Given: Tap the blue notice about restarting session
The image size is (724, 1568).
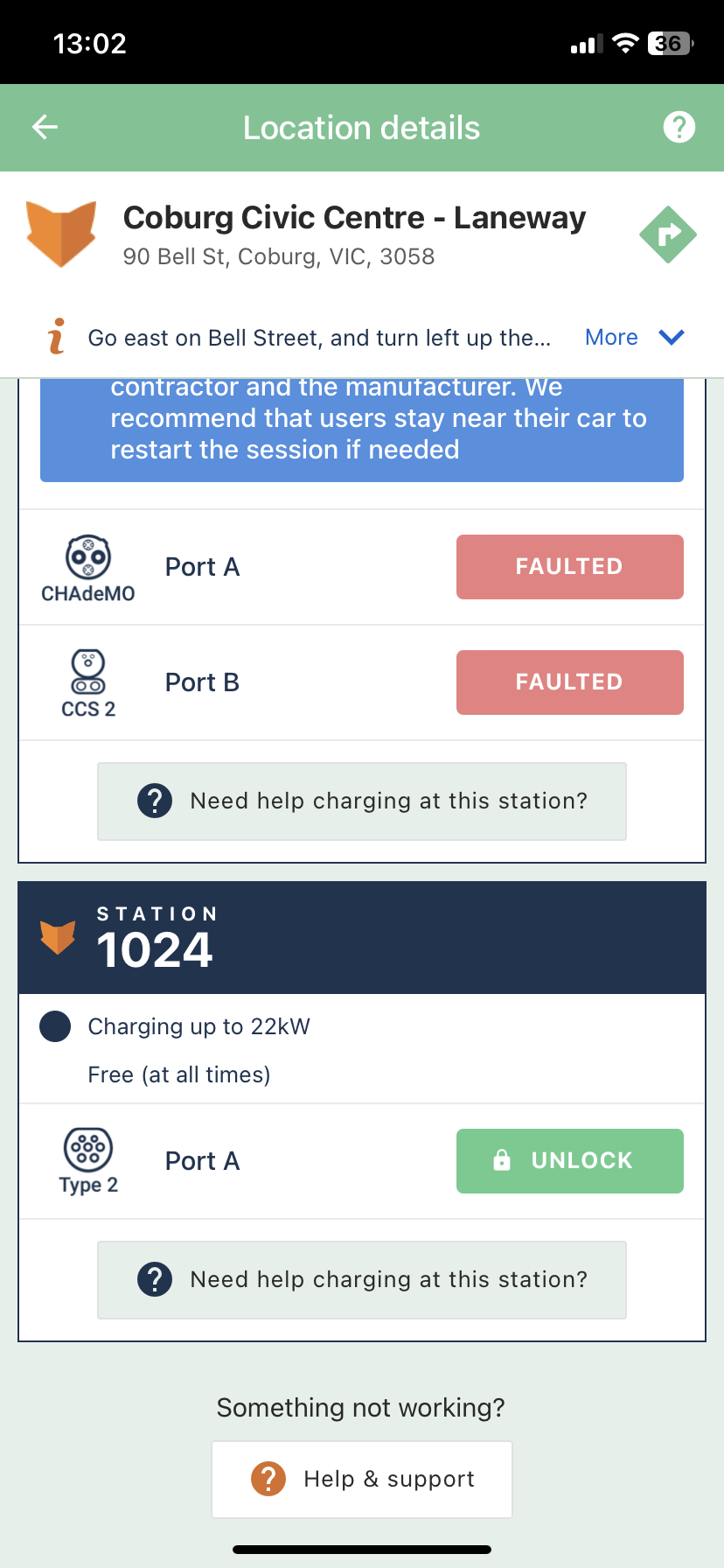Looking at the screenshot, I should tap(362, 430).
